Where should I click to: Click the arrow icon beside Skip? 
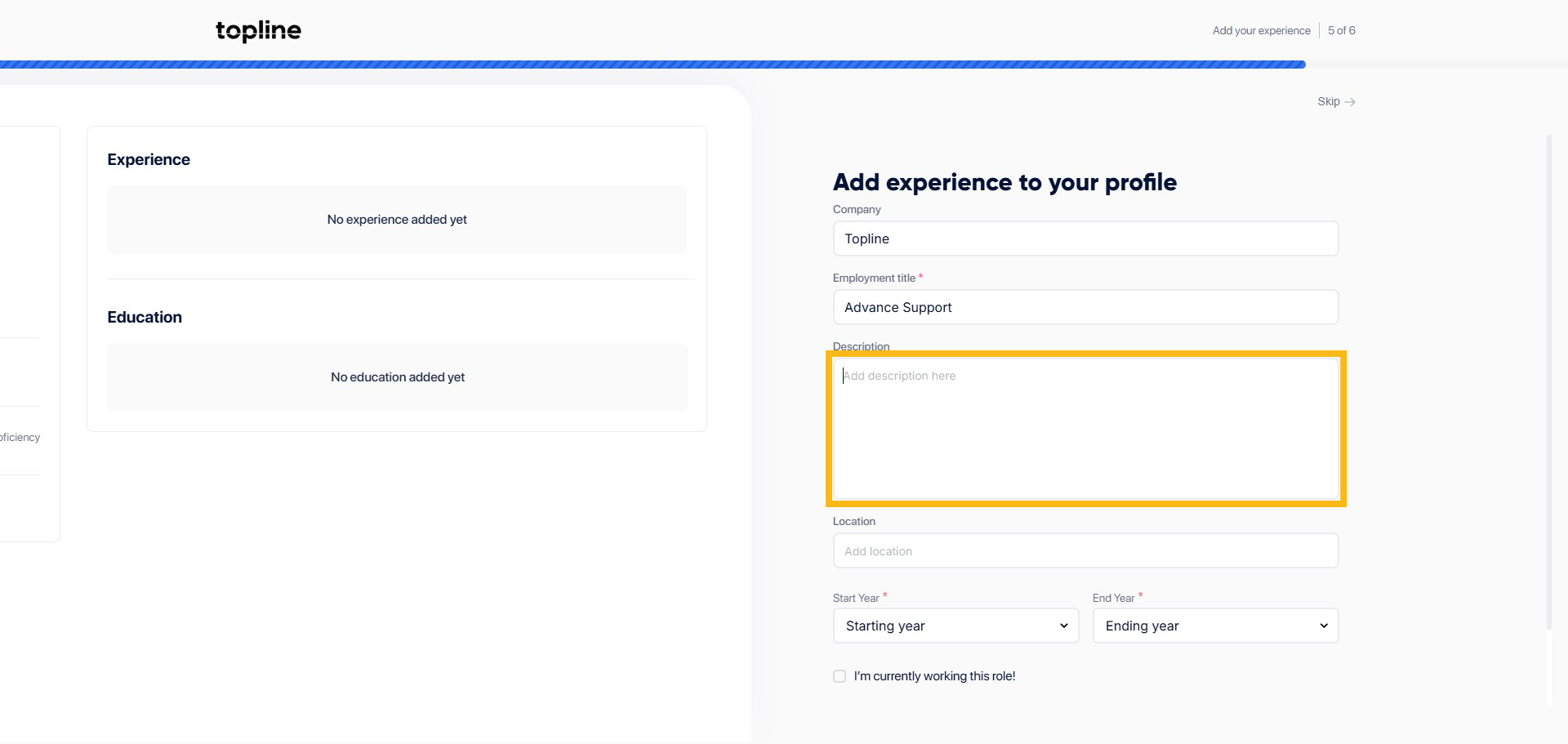[x=1350, y=102]
